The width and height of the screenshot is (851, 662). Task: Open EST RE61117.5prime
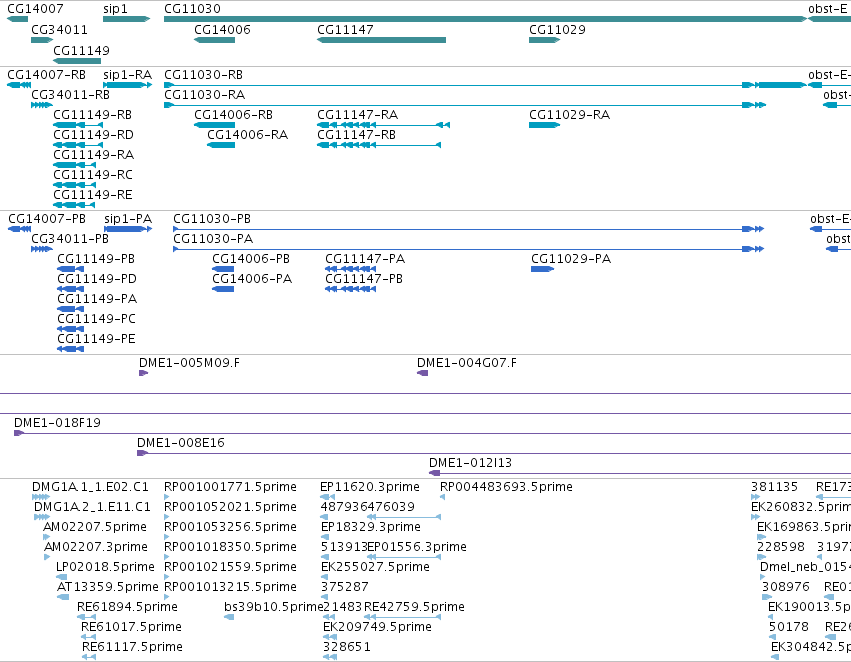point(132,647)
